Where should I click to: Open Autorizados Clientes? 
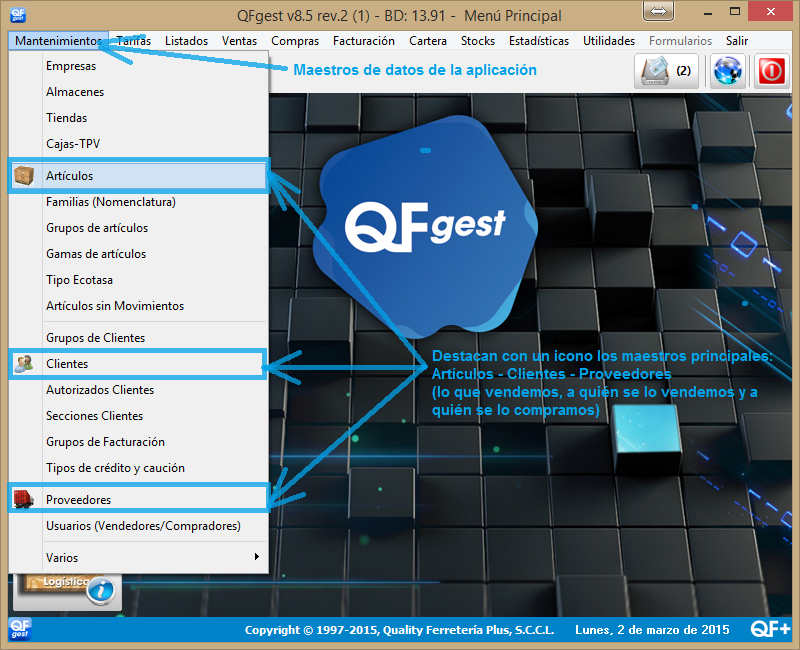click(x=138, y=390)
